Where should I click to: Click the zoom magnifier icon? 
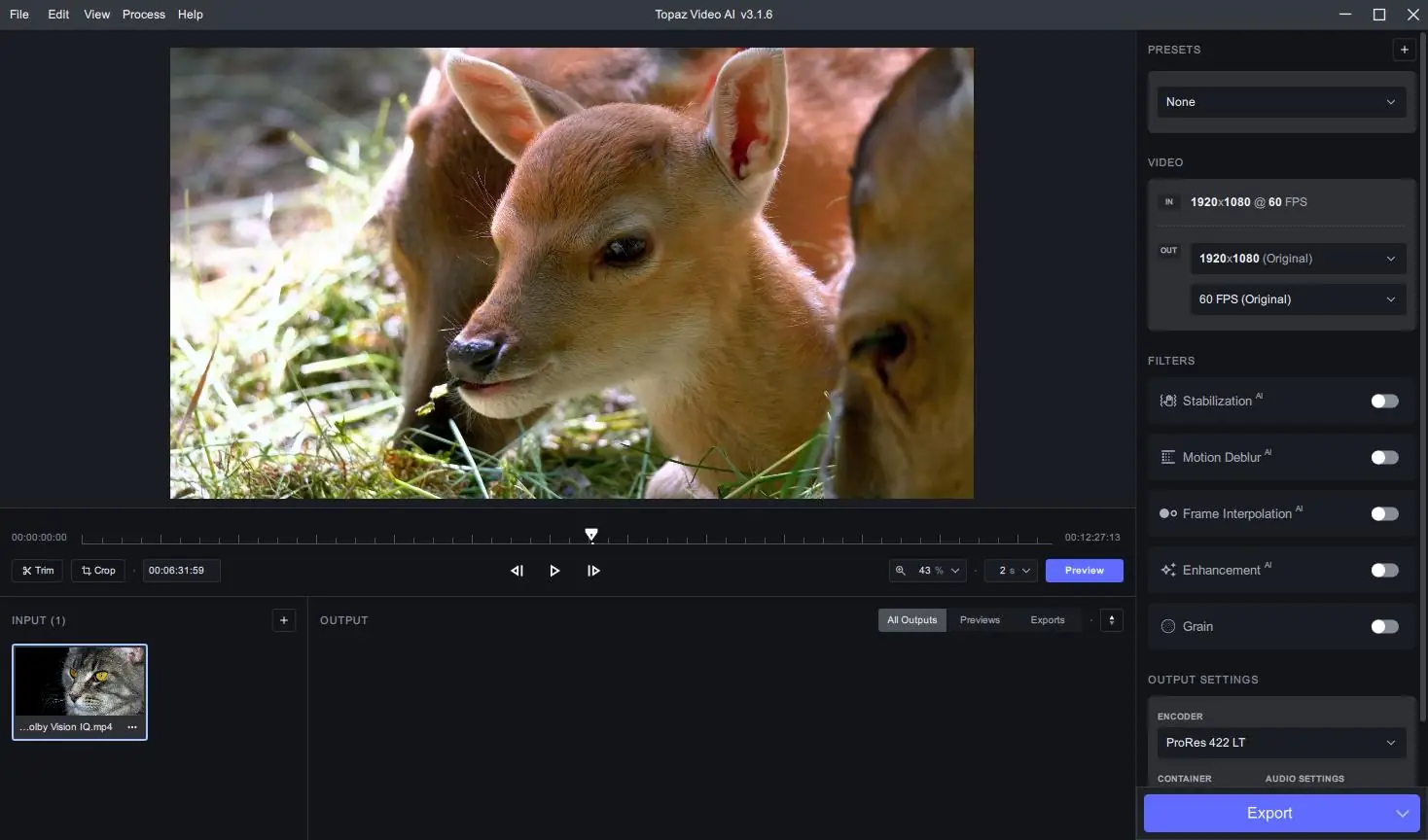(x=901, y=571)
